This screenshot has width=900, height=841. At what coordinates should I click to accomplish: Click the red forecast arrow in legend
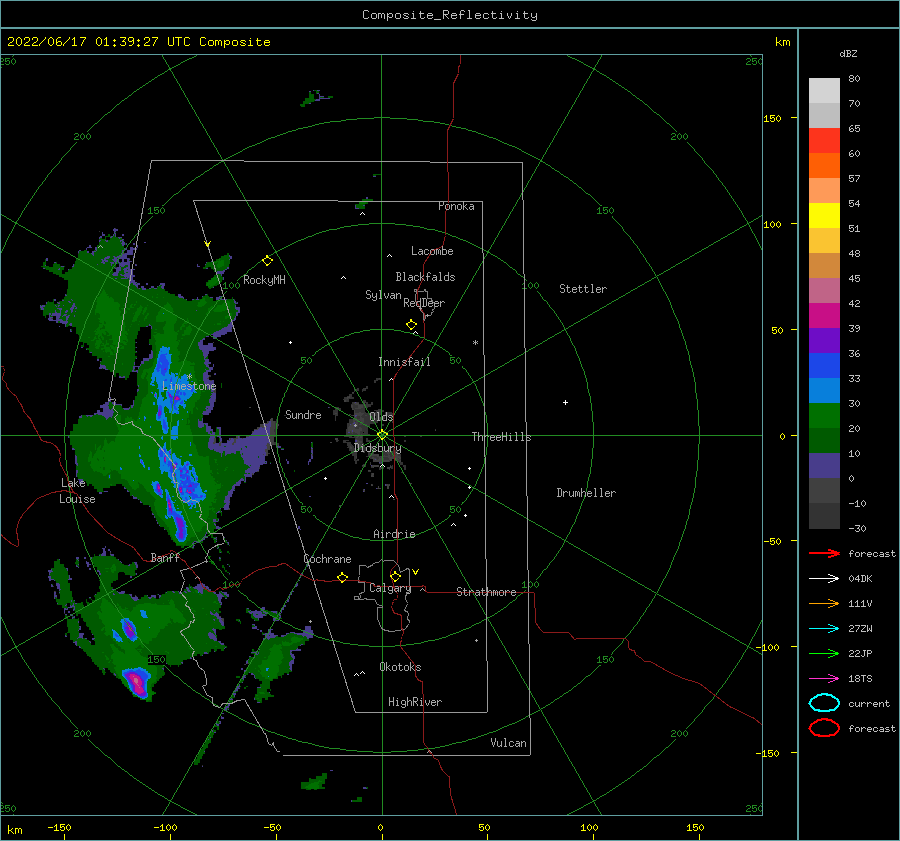824,553
